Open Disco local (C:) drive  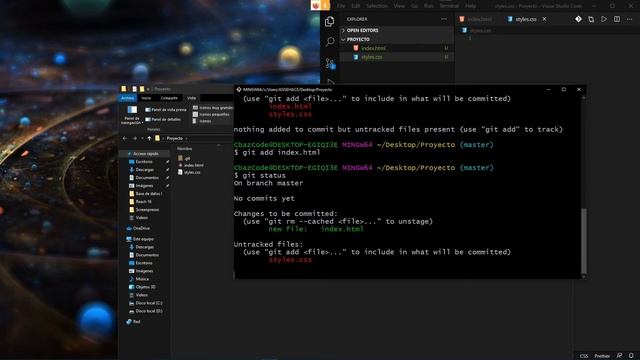point(145,303)
